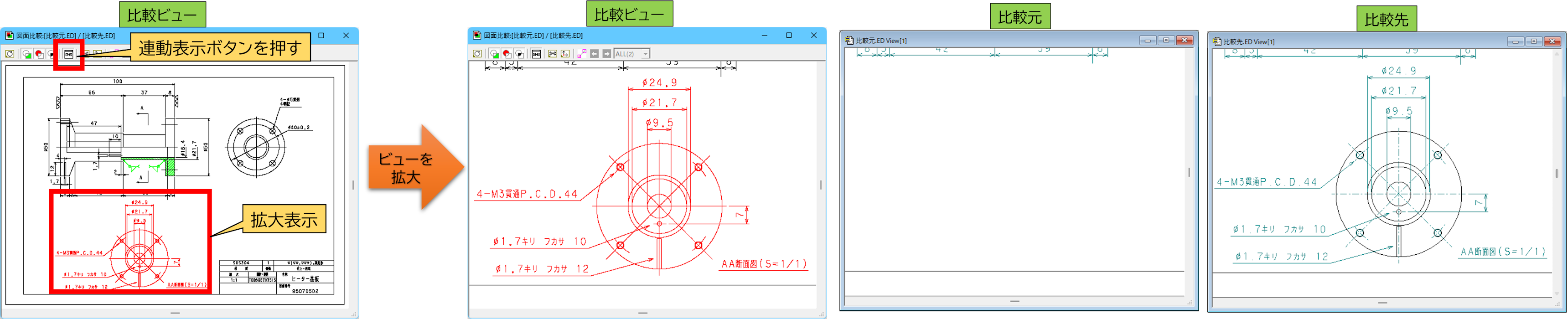Toggle green overlay display in middle toolbar
1568x319 pixels.
coord(494,54)
